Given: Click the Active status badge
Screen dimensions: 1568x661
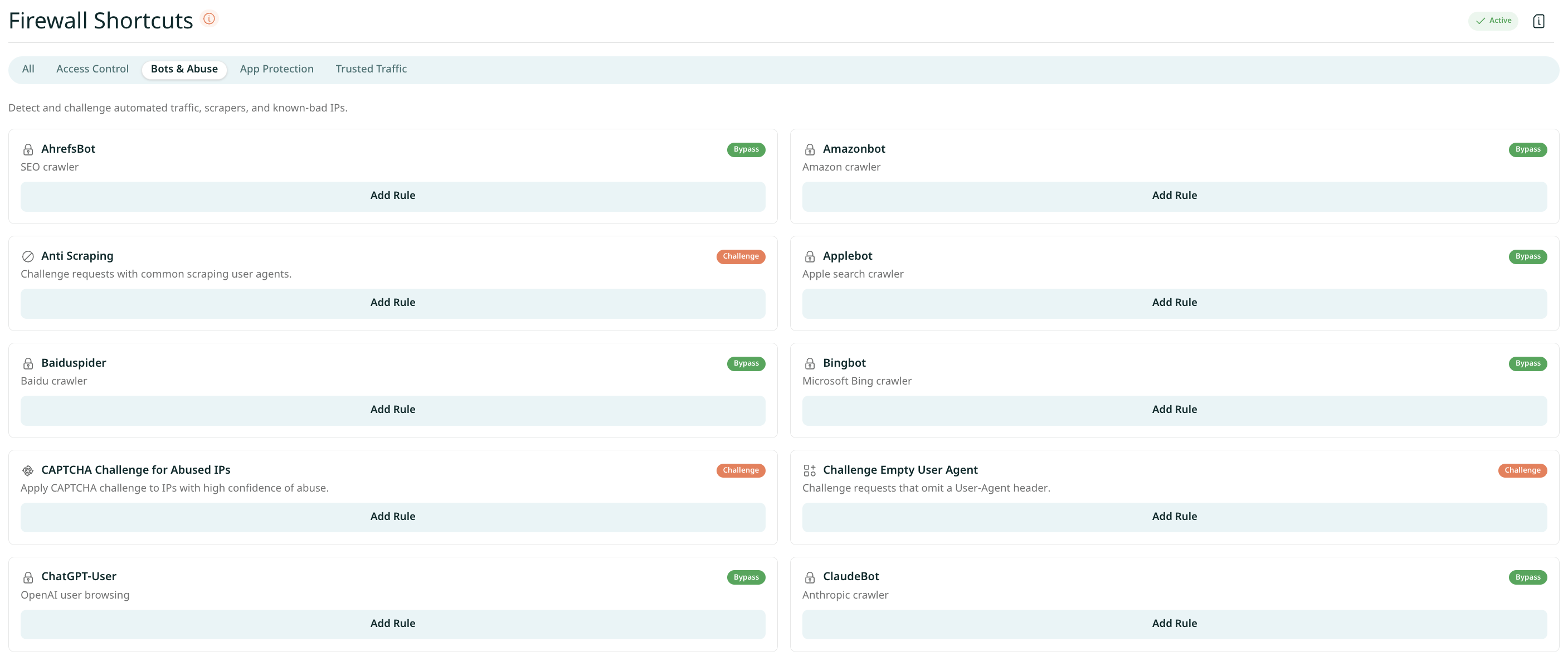Looking at the screenshot, I should tap(1493, 21).
